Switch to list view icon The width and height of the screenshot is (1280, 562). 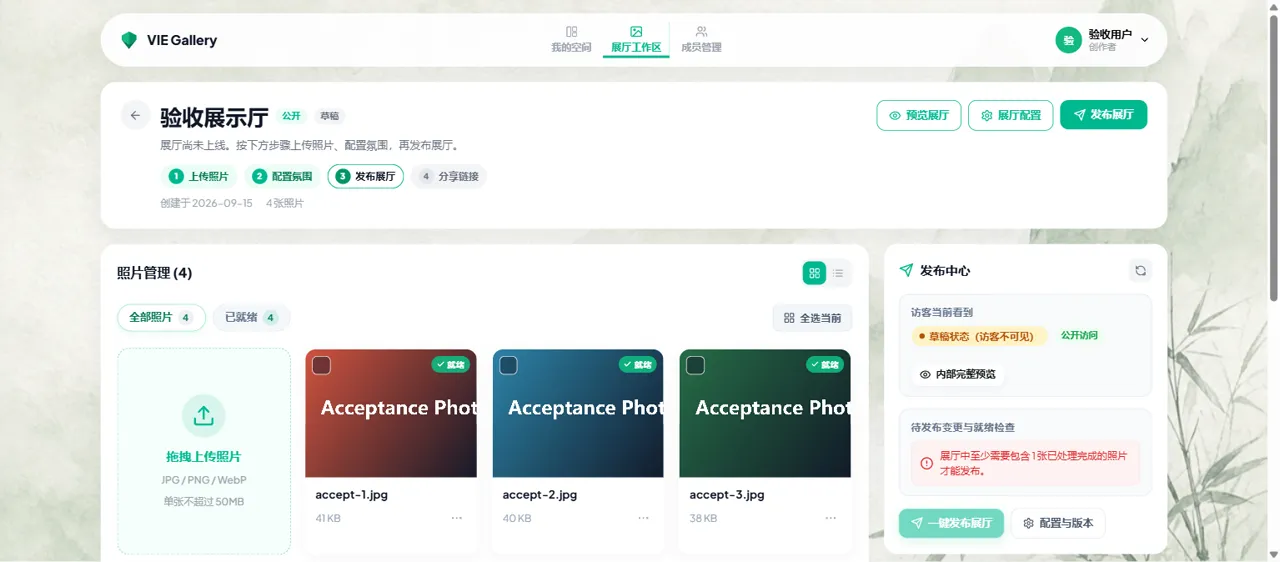838,273
